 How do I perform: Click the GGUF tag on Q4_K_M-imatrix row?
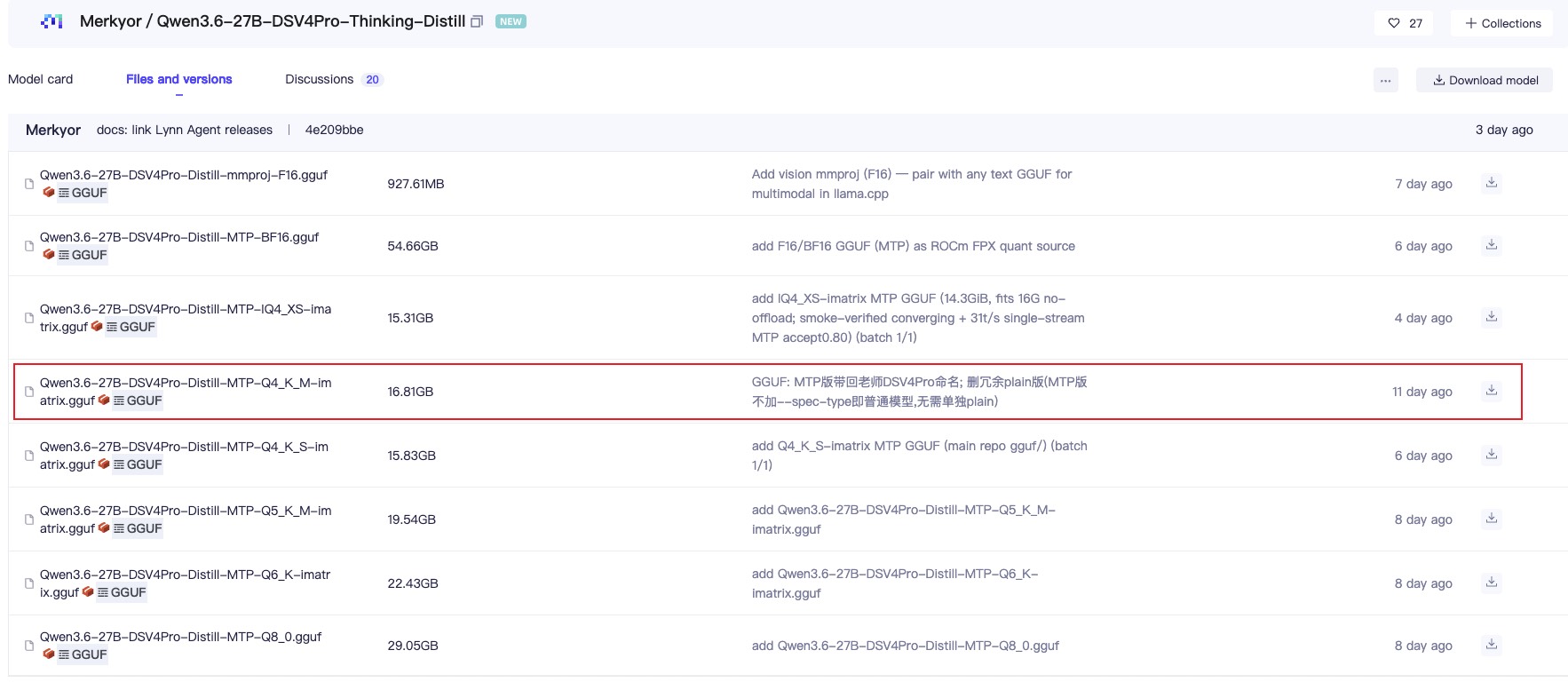[138, 400]
